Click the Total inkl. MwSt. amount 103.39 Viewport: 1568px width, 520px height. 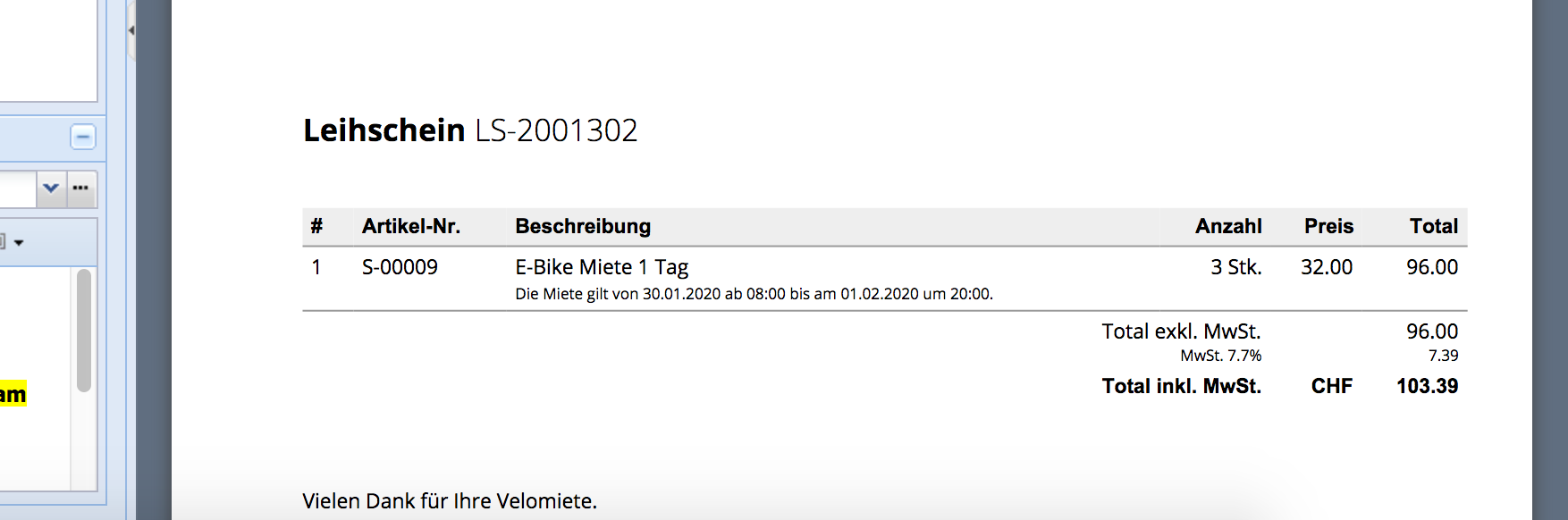(x=1427, y=386)
